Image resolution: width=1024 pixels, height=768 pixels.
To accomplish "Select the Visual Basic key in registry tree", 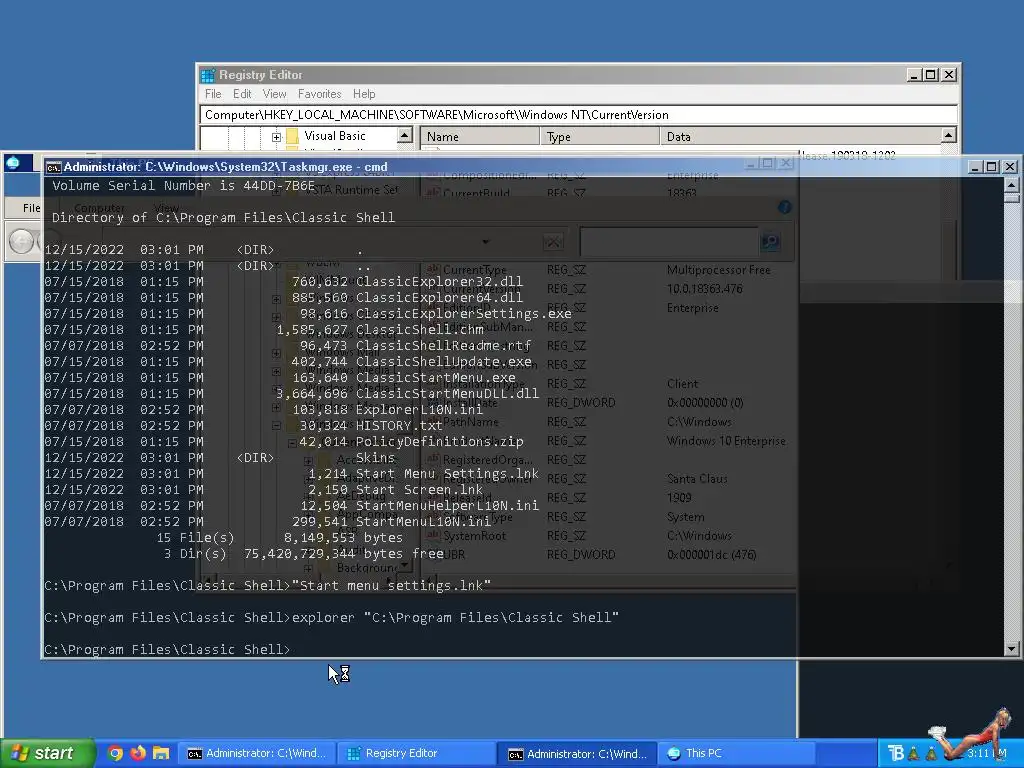I will (x=334, y=136).
